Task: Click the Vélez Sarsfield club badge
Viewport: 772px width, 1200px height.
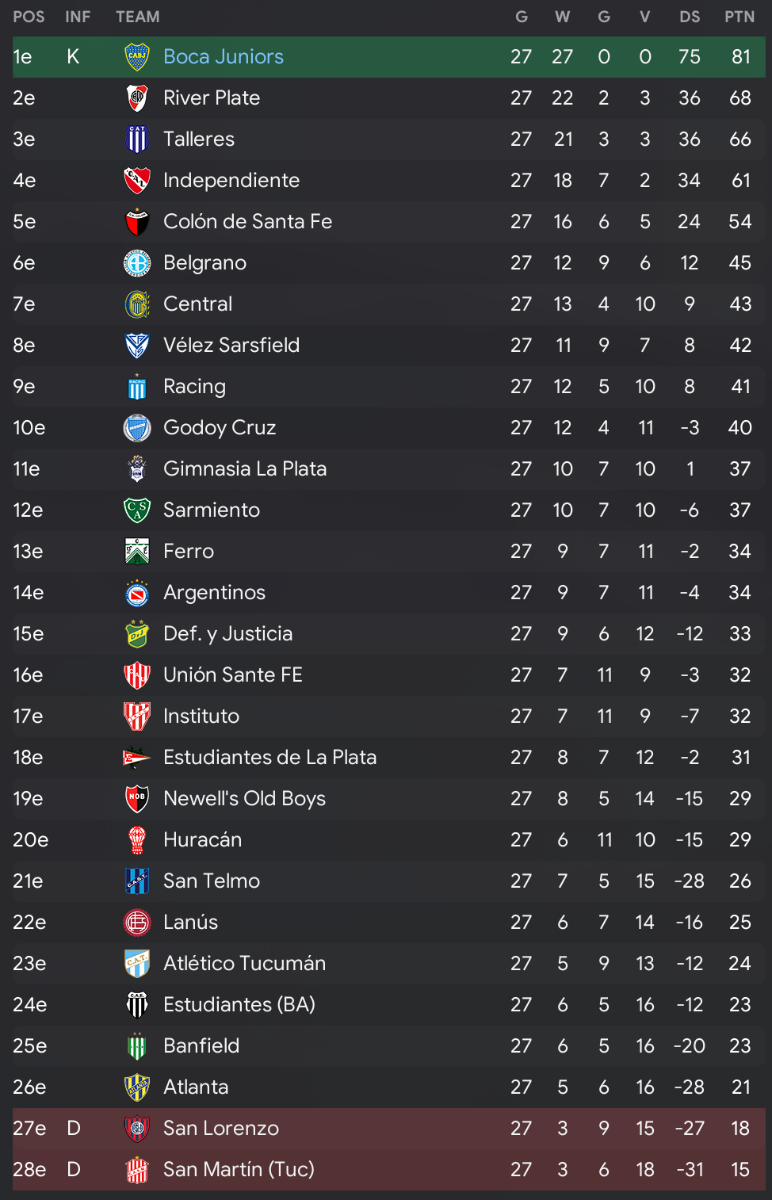Action: coord(137,345)
